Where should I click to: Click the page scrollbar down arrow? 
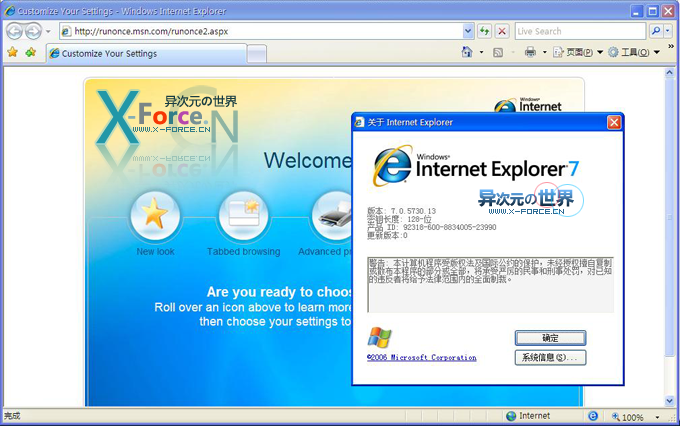point(670,401)
